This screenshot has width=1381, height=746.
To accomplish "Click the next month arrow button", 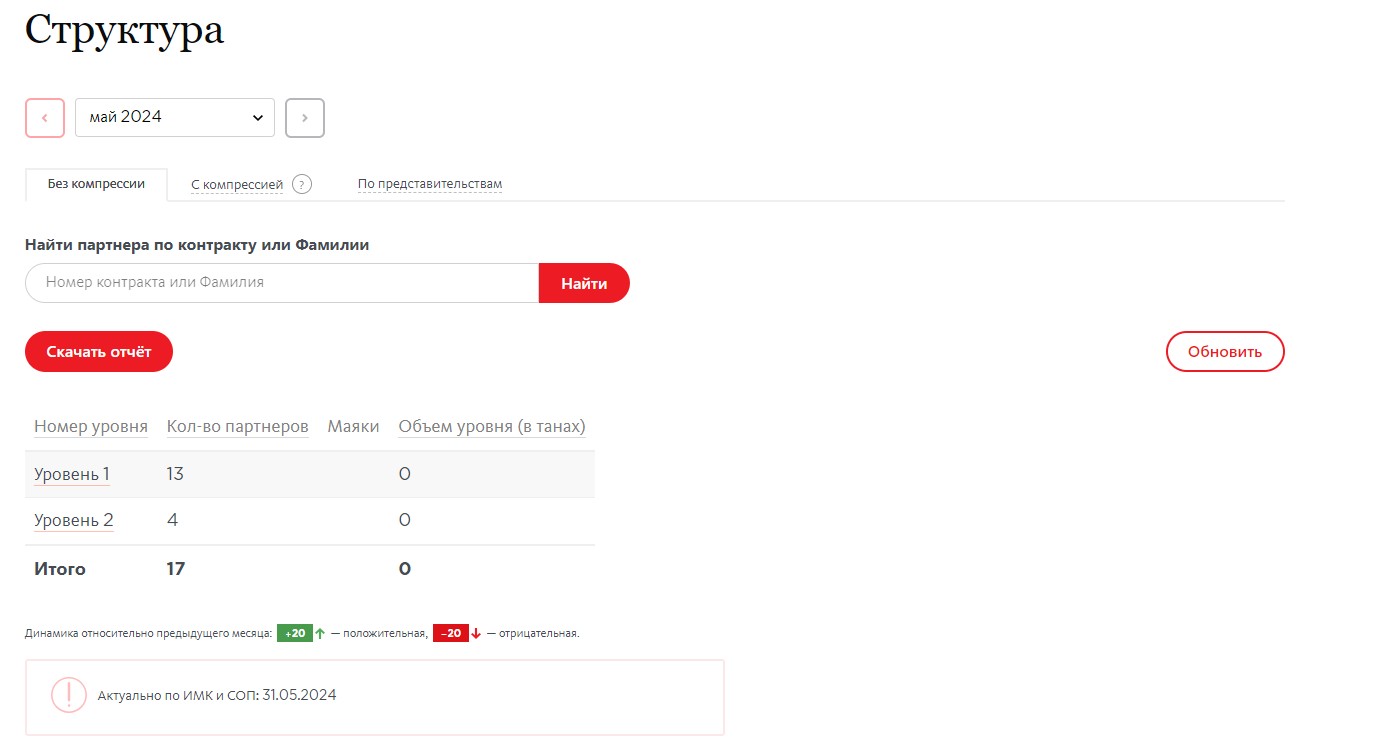I will tap(305, 118).
